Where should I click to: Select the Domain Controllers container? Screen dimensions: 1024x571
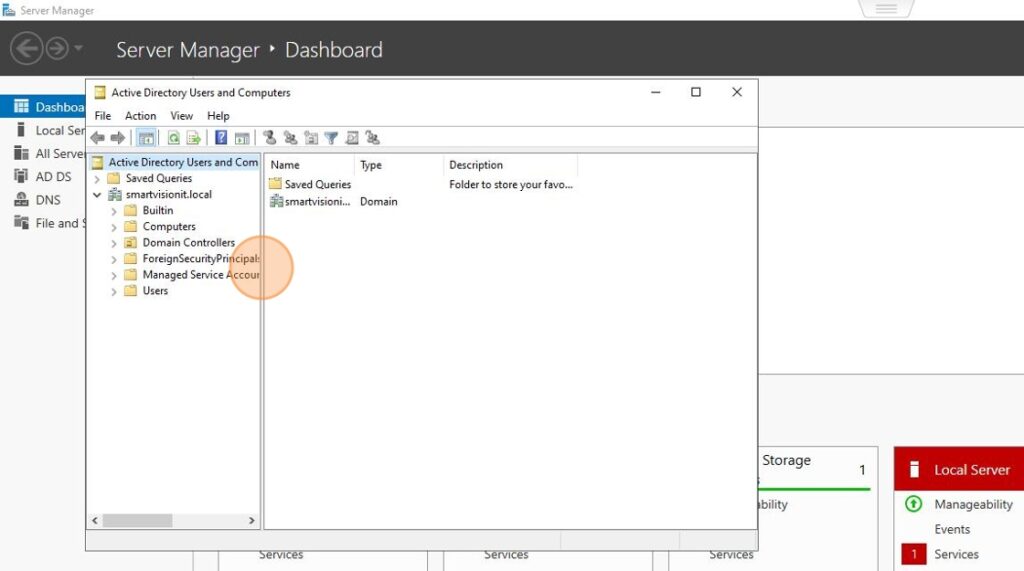(x=188, y=242)
